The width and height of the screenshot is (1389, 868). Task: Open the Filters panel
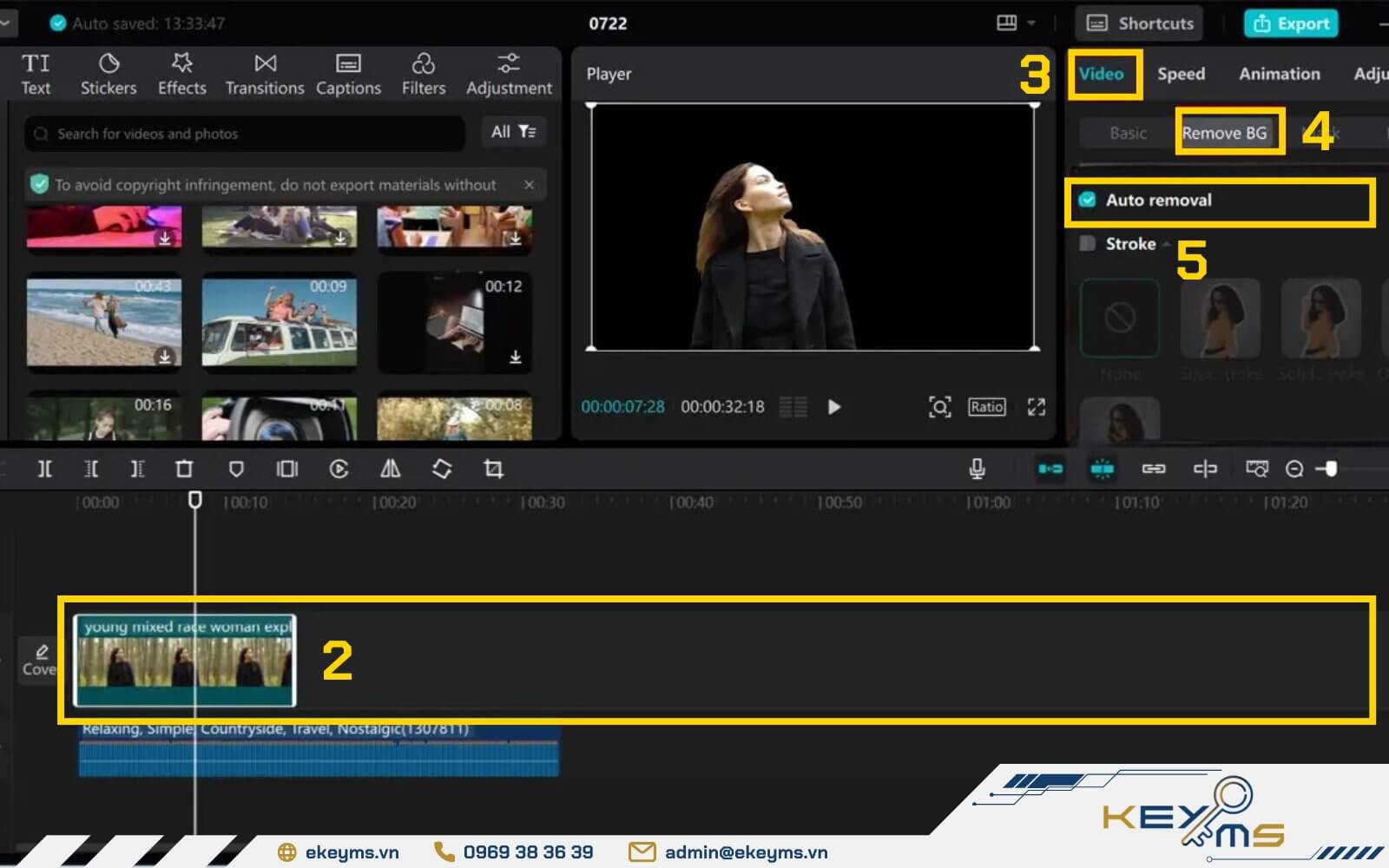point(423,73)
